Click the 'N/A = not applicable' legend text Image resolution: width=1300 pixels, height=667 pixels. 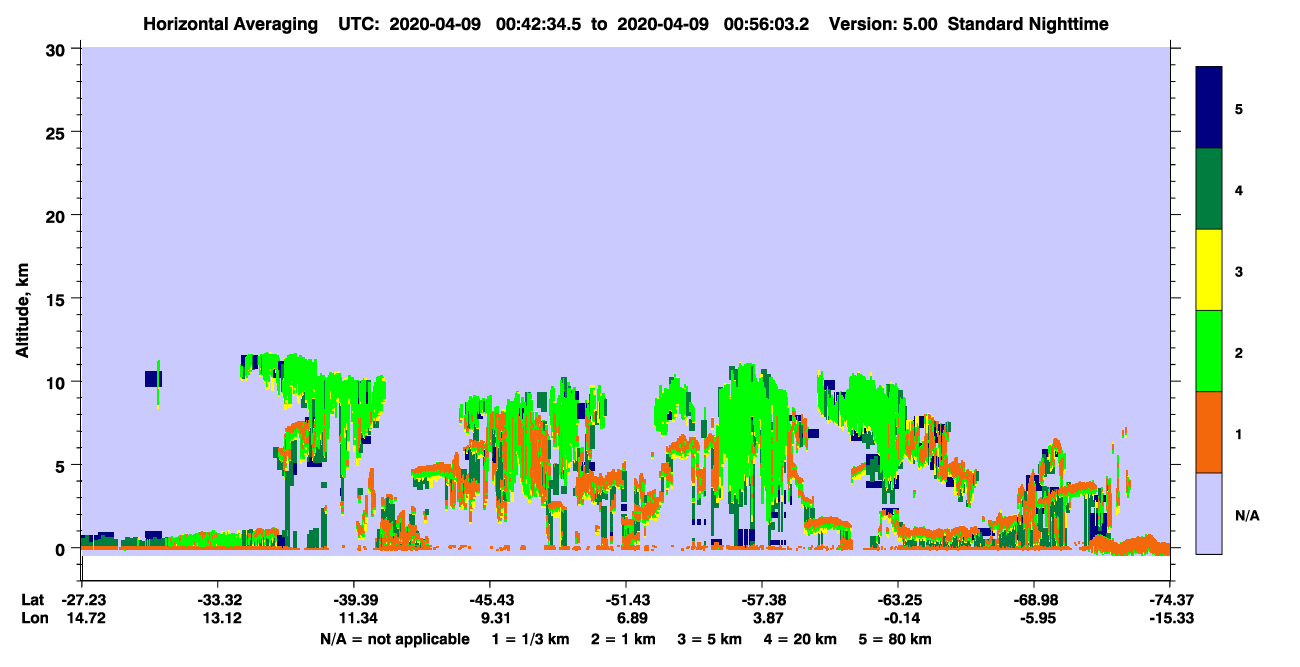point(395,639)
